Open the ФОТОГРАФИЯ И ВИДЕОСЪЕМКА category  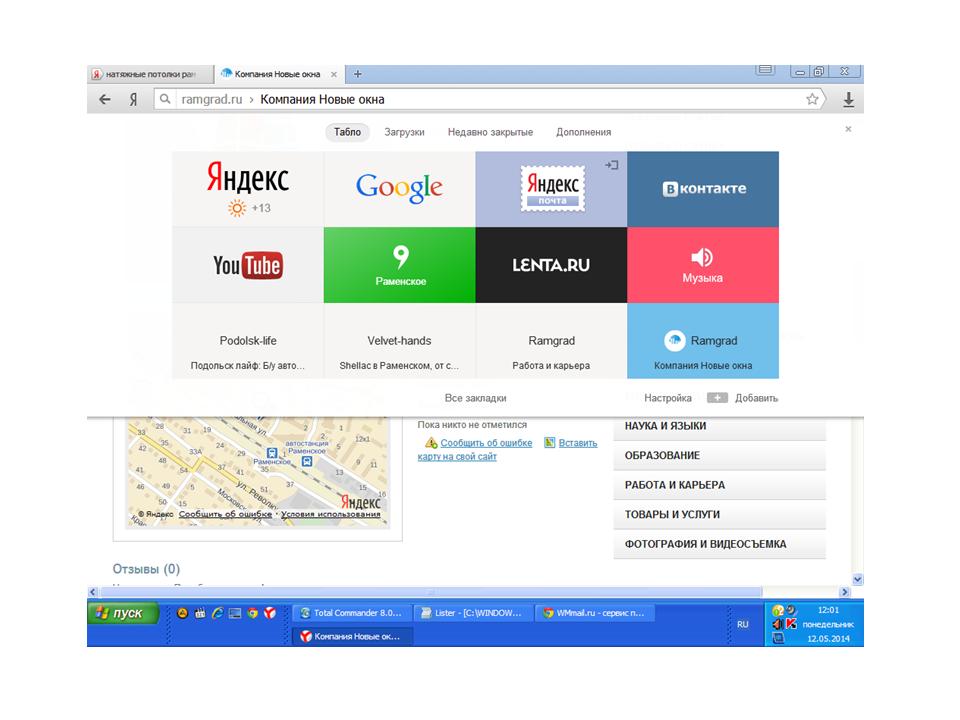point(719,544)
